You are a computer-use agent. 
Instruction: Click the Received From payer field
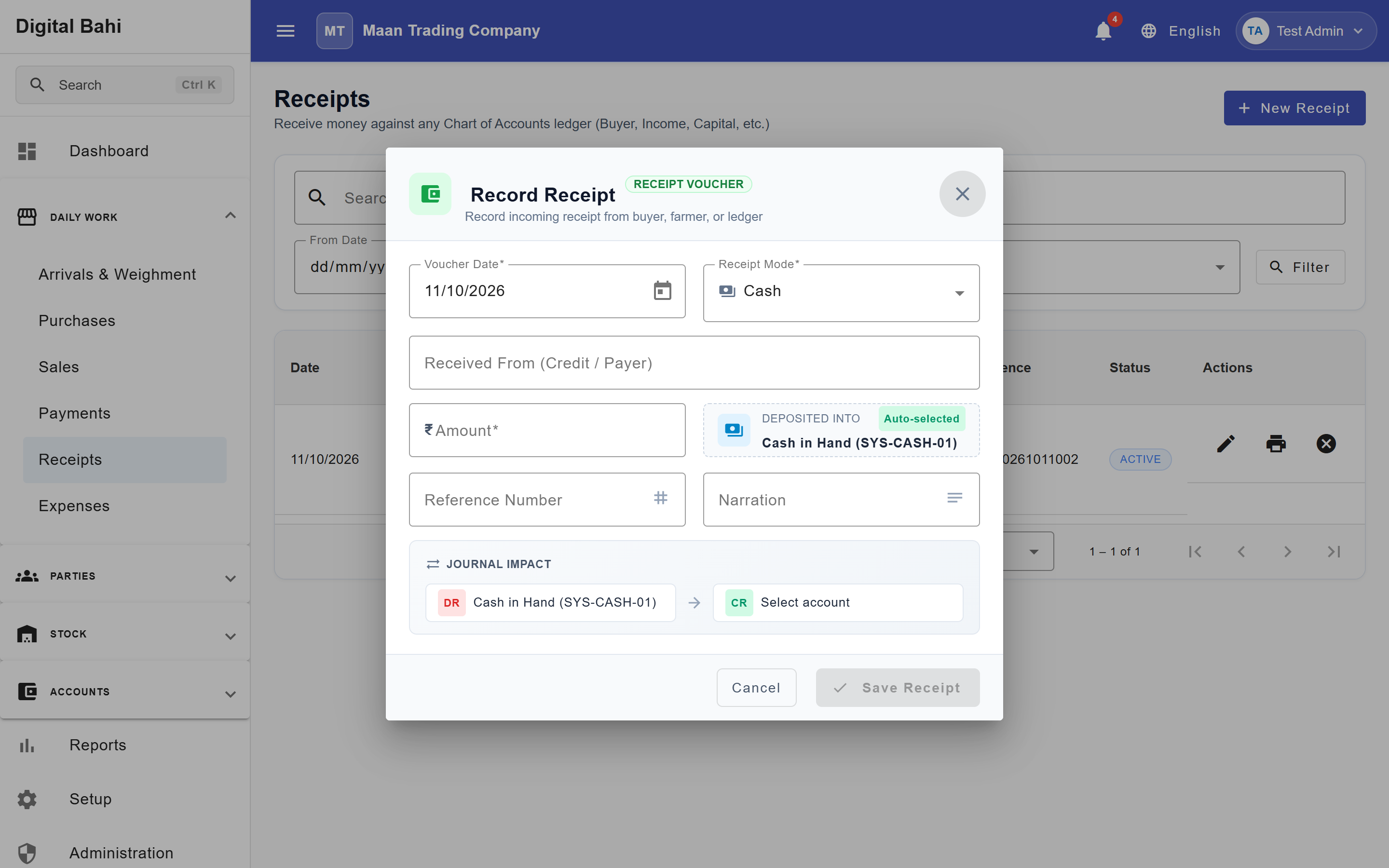click(694, 363)
